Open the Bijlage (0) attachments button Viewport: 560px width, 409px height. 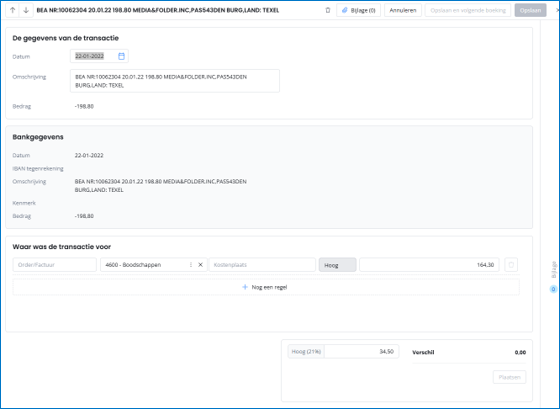[359, 10]
